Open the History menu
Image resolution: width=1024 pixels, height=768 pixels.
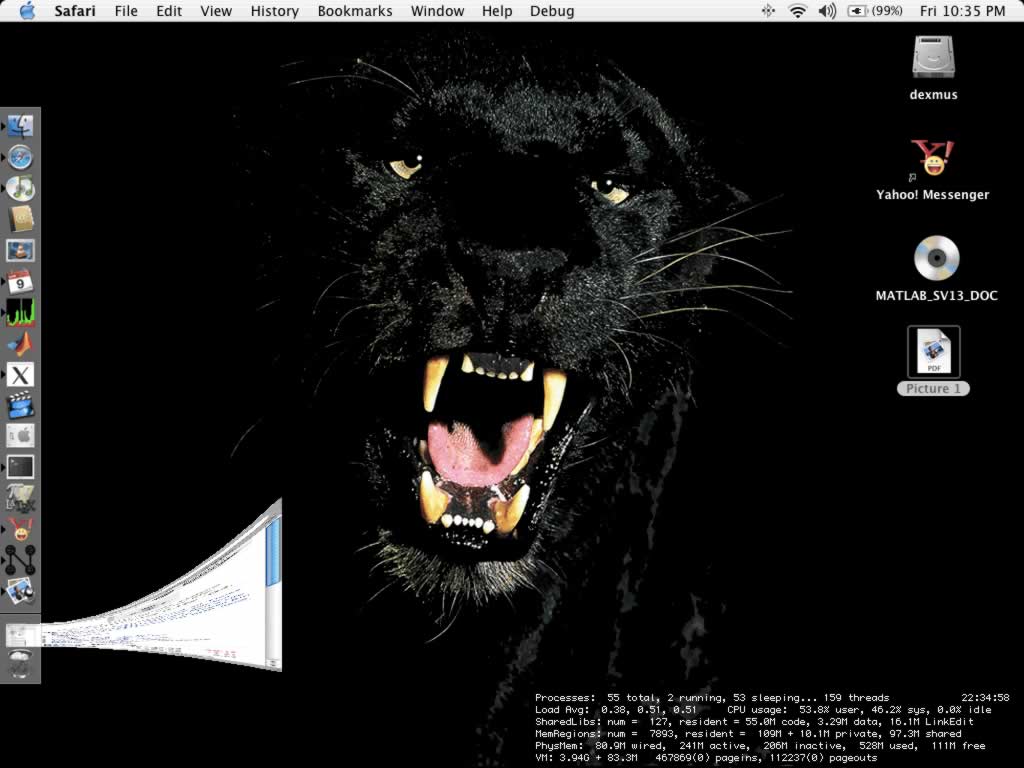[275, 10]
